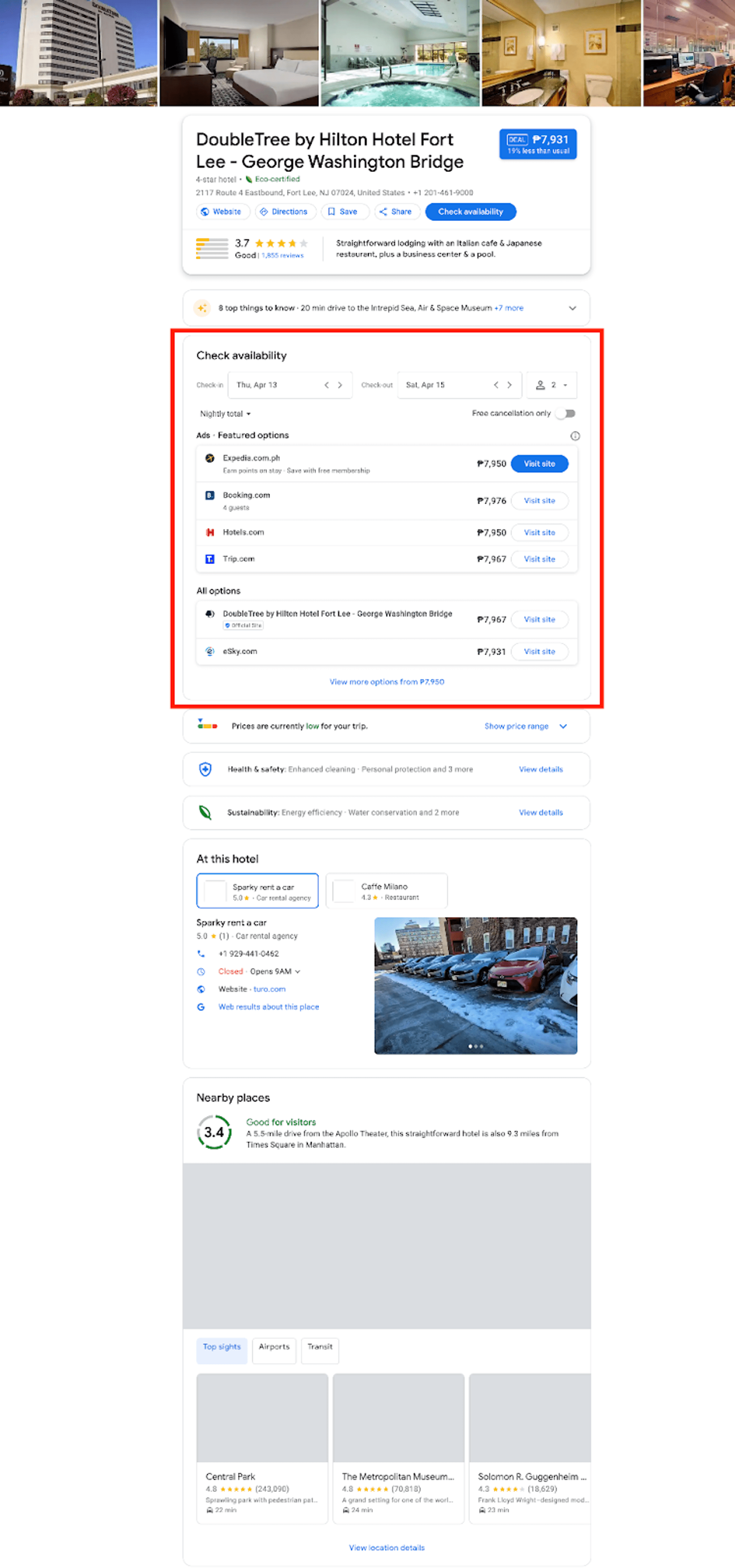Click the Health & safety shield icon

(x=205, y=769)
